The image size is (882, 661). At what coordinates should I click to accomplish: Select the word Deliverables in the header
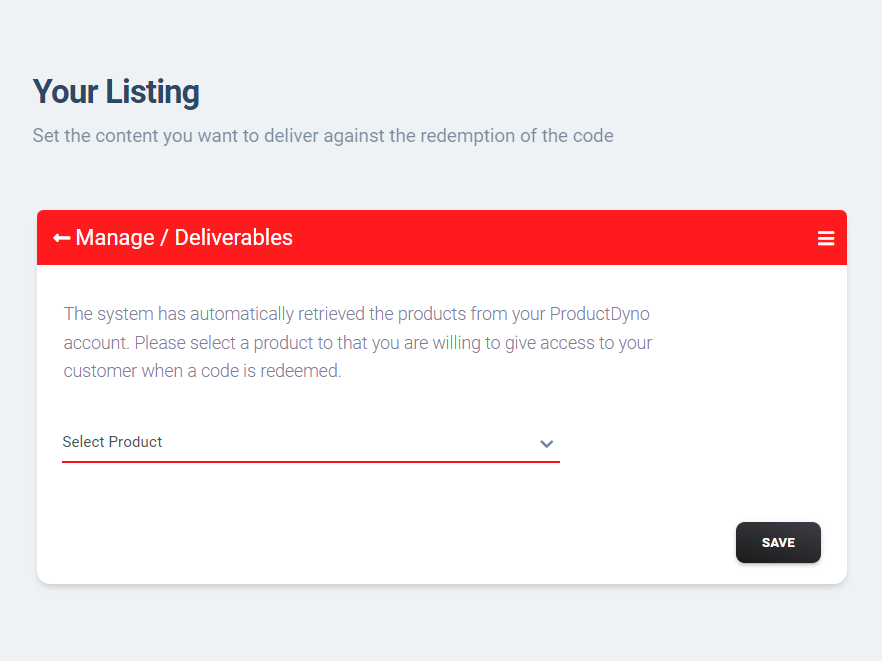pyautogui.click(x=233, y=238)
